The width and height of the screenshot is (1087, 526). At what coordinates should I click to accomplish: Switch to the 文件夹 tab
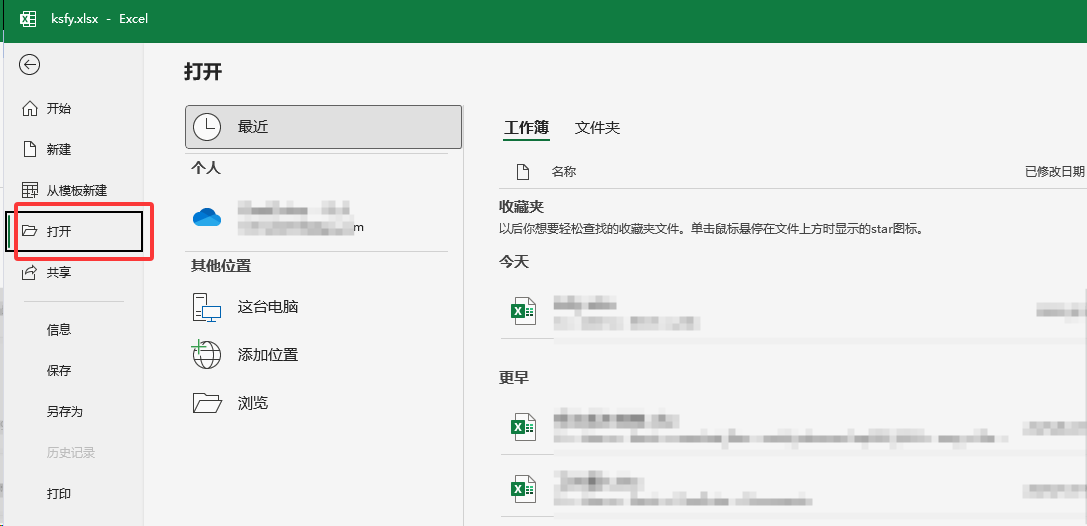(x=597, y=128)
